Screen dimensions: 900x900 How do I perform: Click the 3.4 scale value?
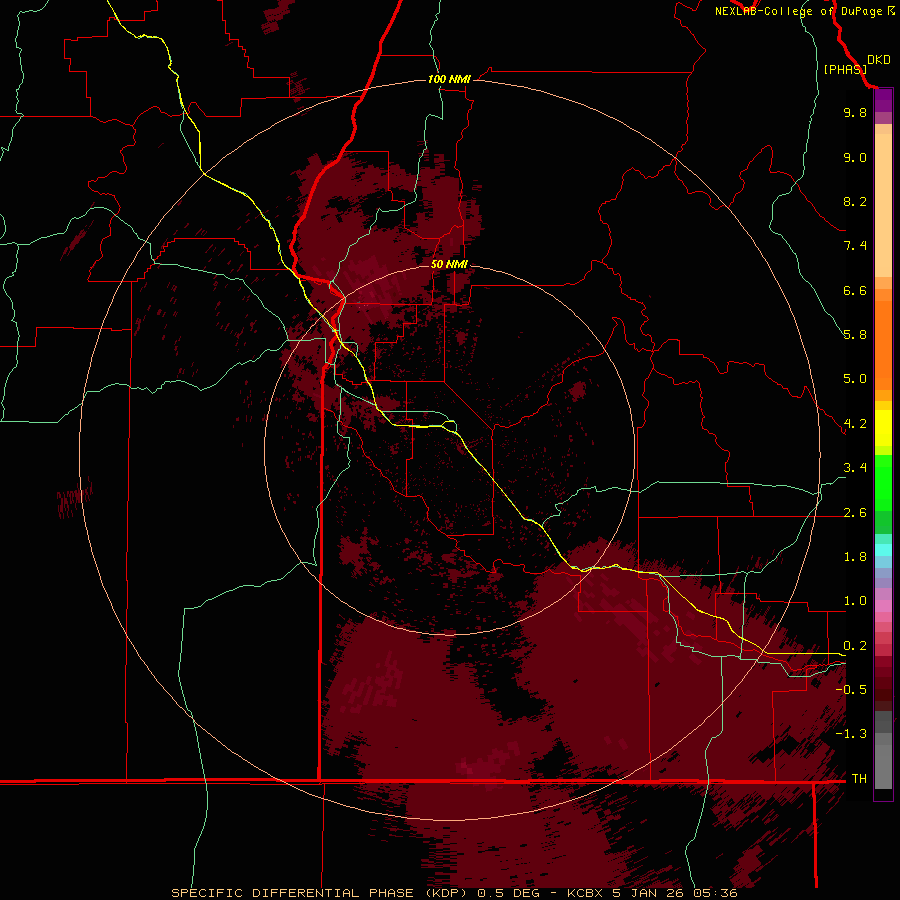pyautogui.click(x=855, y=468)
